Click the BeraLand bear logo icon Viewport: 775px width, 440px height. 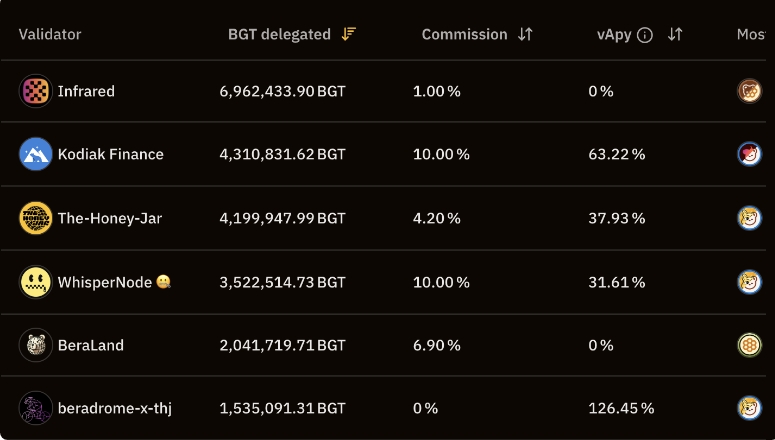tap(36, 345)
